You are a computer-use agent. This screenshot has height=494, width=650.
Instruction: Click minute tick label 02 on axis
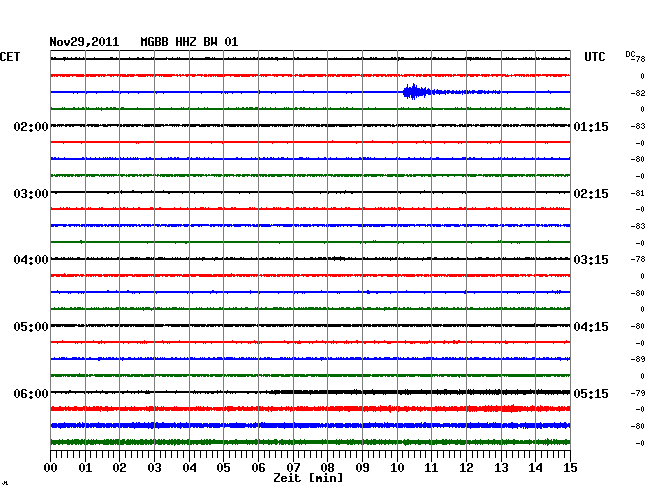point(119,467)
